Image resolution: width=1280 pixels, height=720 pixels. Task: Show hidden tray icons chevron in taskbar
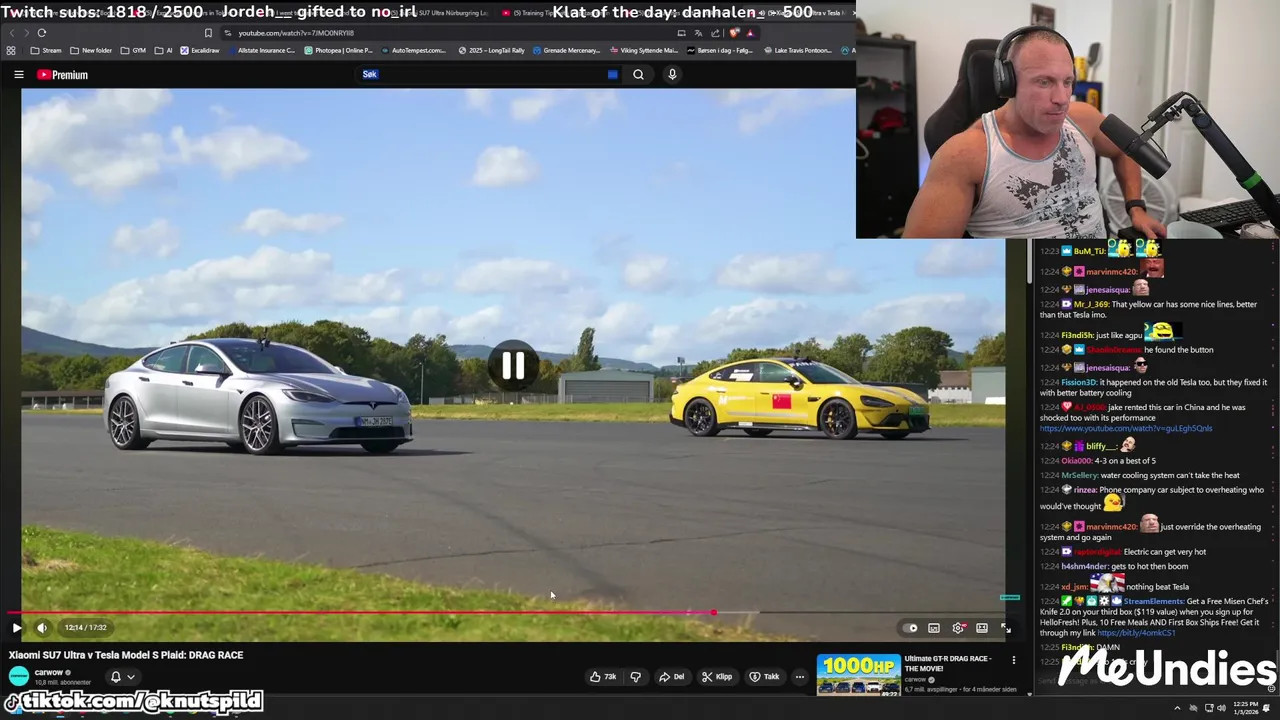1177,708
